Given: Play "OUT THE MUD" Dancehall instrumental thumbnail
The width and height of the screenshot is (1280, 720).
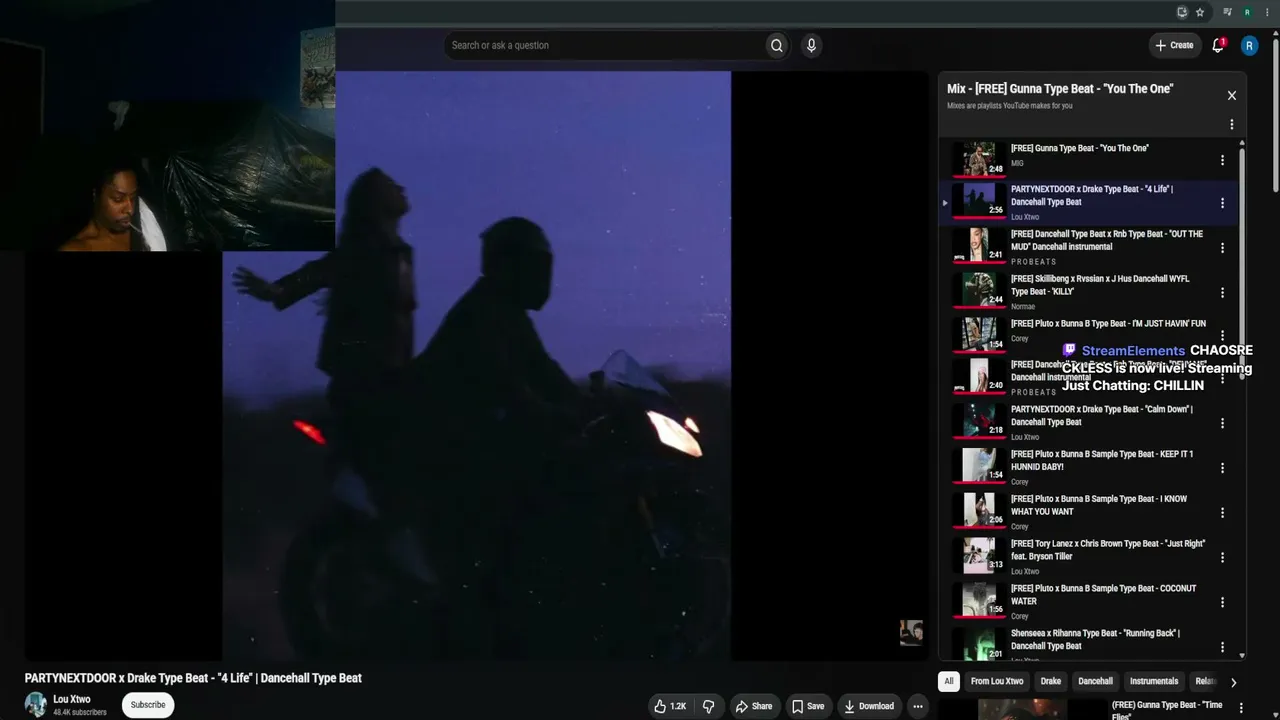Looking at the screenshot, I should click(978, 246).
